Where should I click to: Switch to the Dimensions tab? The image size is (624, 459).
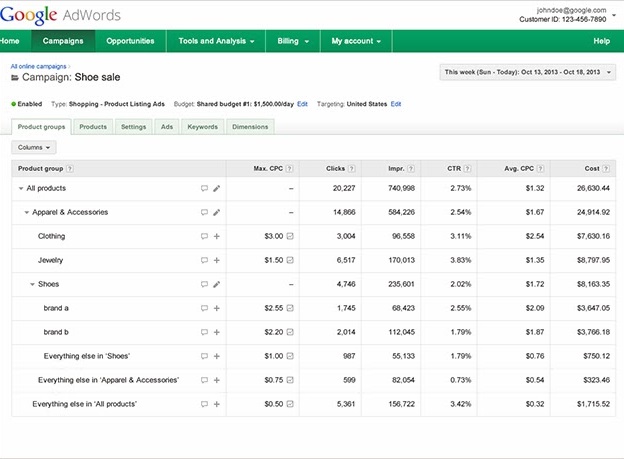click(x=249, y=127)
